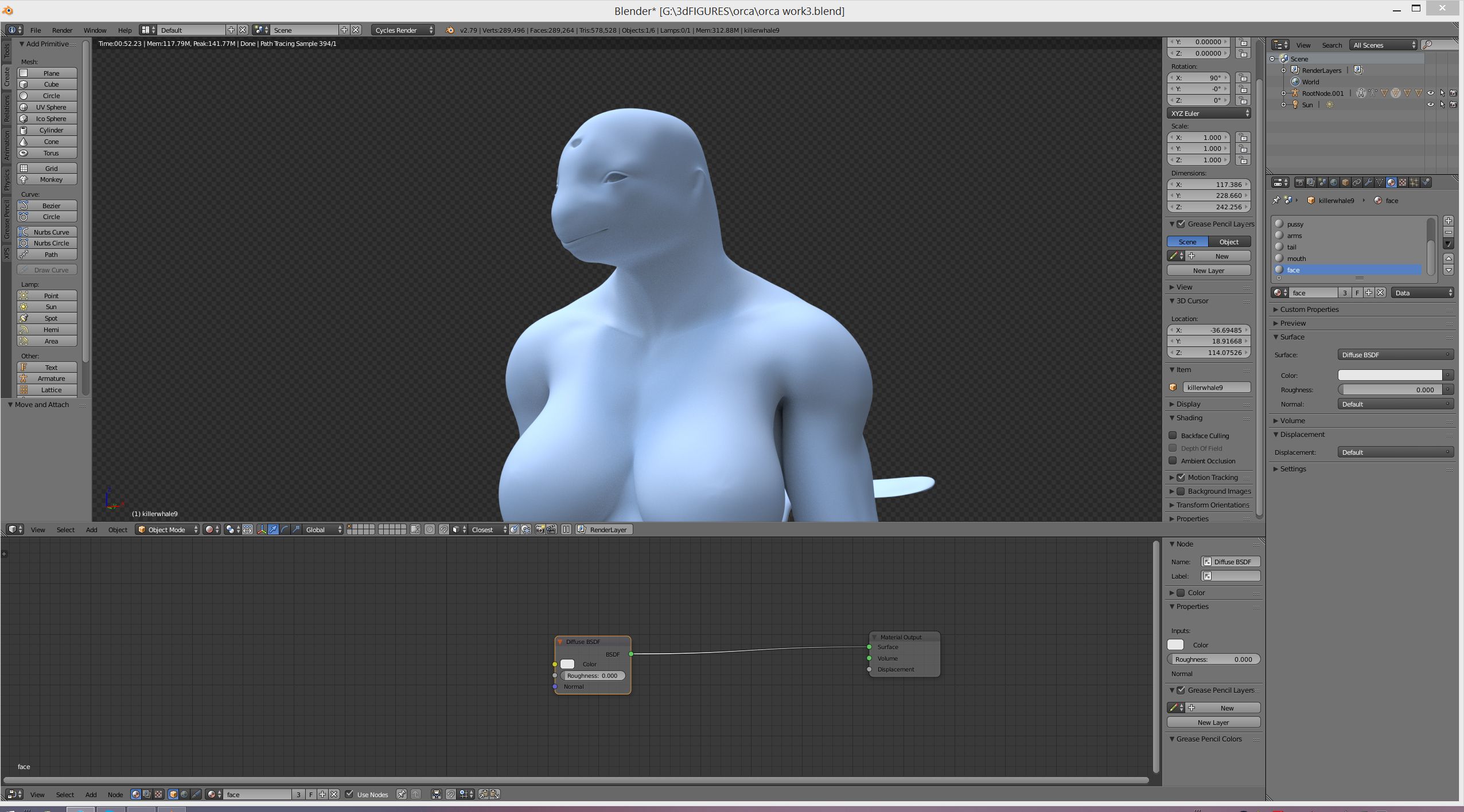Enable Backface Culling checkbox
1464x812 pixels.
(x=1173, y=435)
